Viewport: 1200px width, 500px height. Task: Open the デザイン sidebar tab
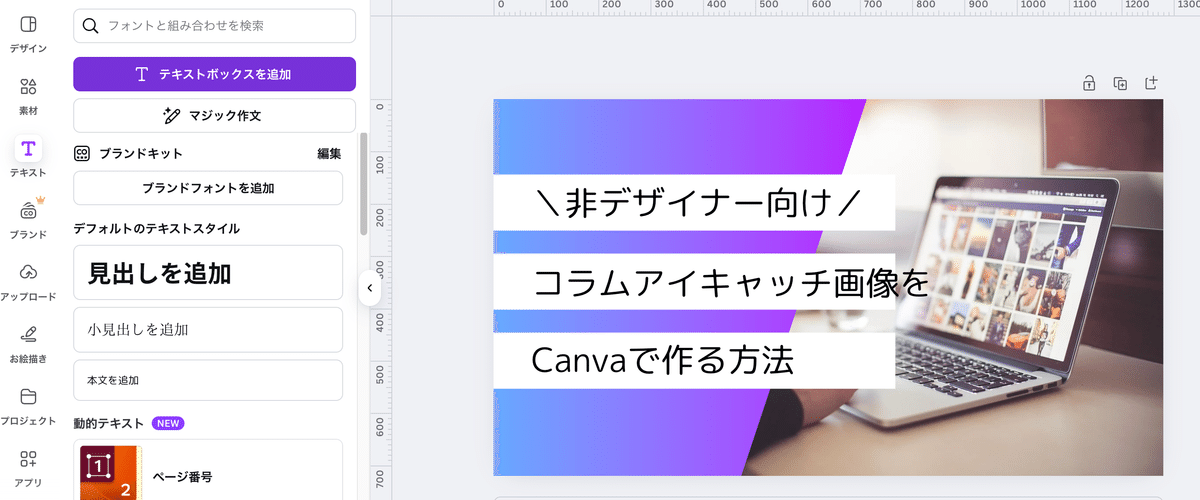[x=28, y=33]
